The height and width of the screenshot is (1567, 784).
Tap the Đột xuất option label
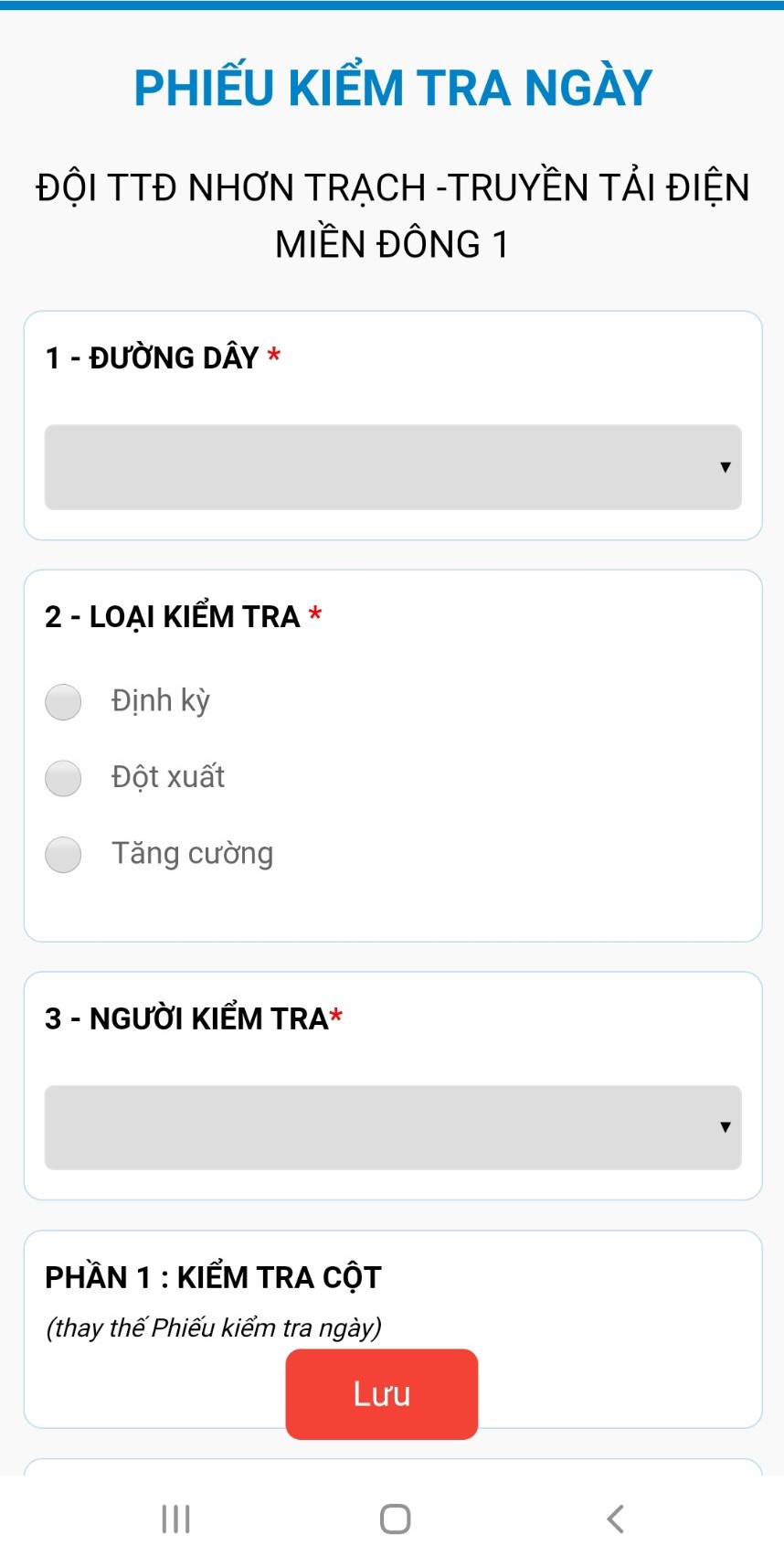(168, 777)
